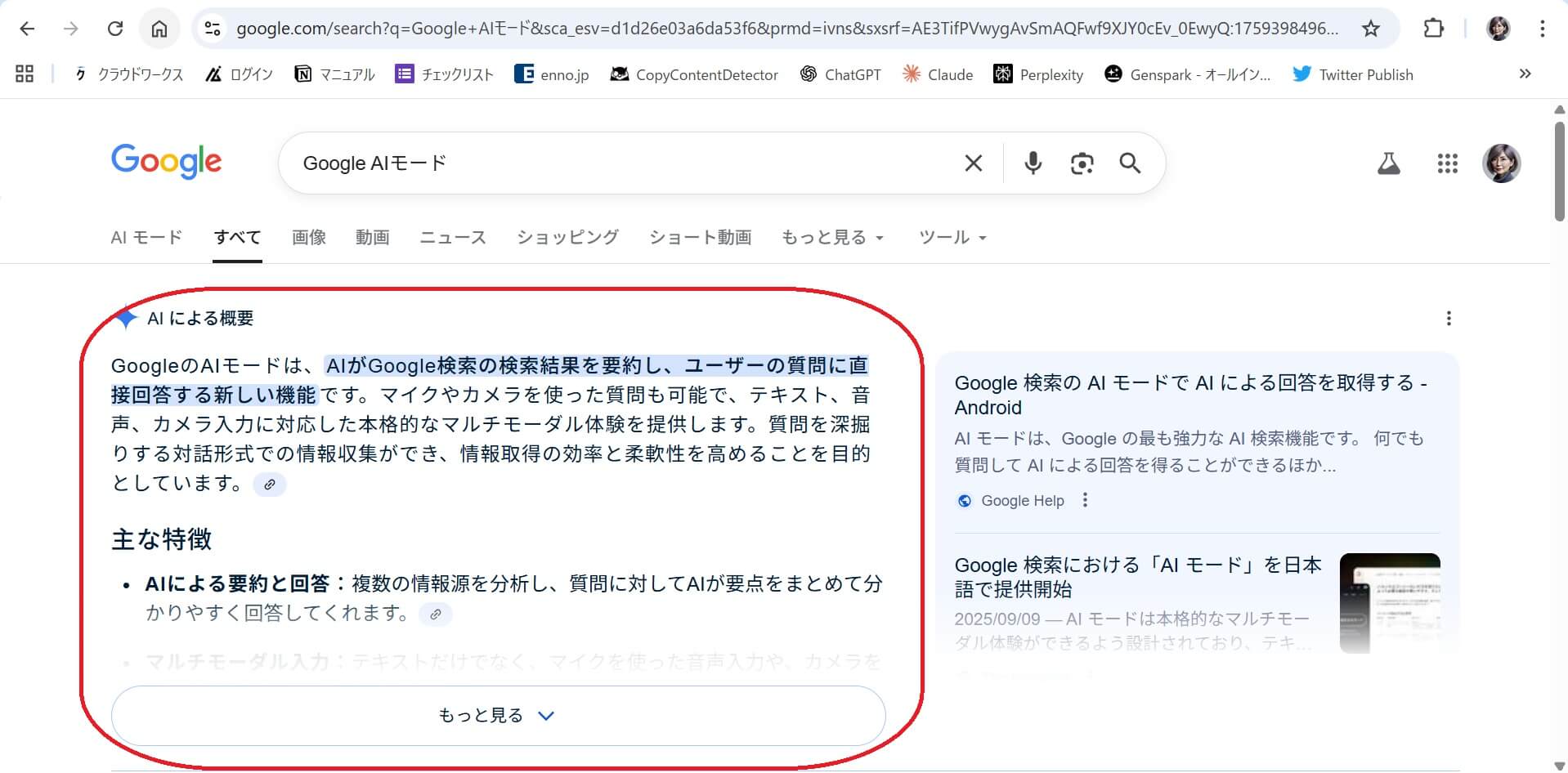This screenshot has height=773, width=1568.
Task: Open AI overview three-dot options menu
Action: (1449, 318)
